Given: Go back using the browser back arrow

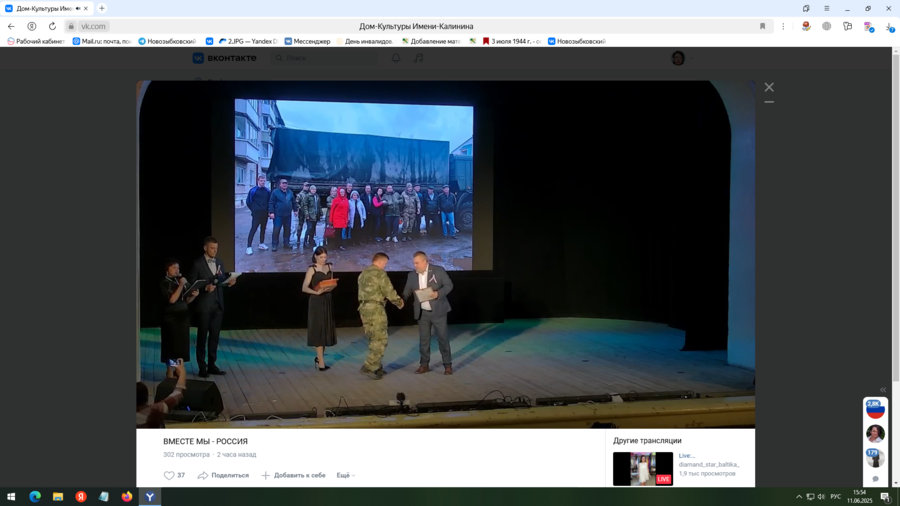Looking at the screenshot, I should [x=11, y=26].
